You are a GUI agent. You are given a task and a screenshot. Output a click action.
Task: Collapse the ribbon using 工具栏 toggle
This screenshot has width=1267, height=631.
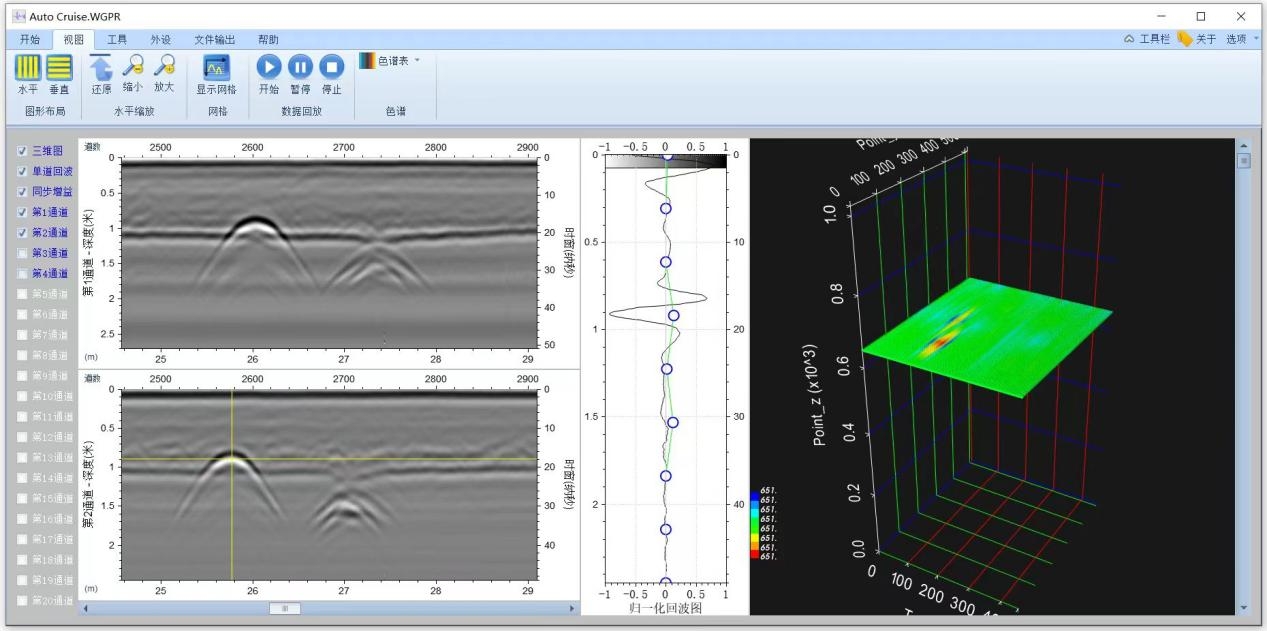pos(1146,39)
